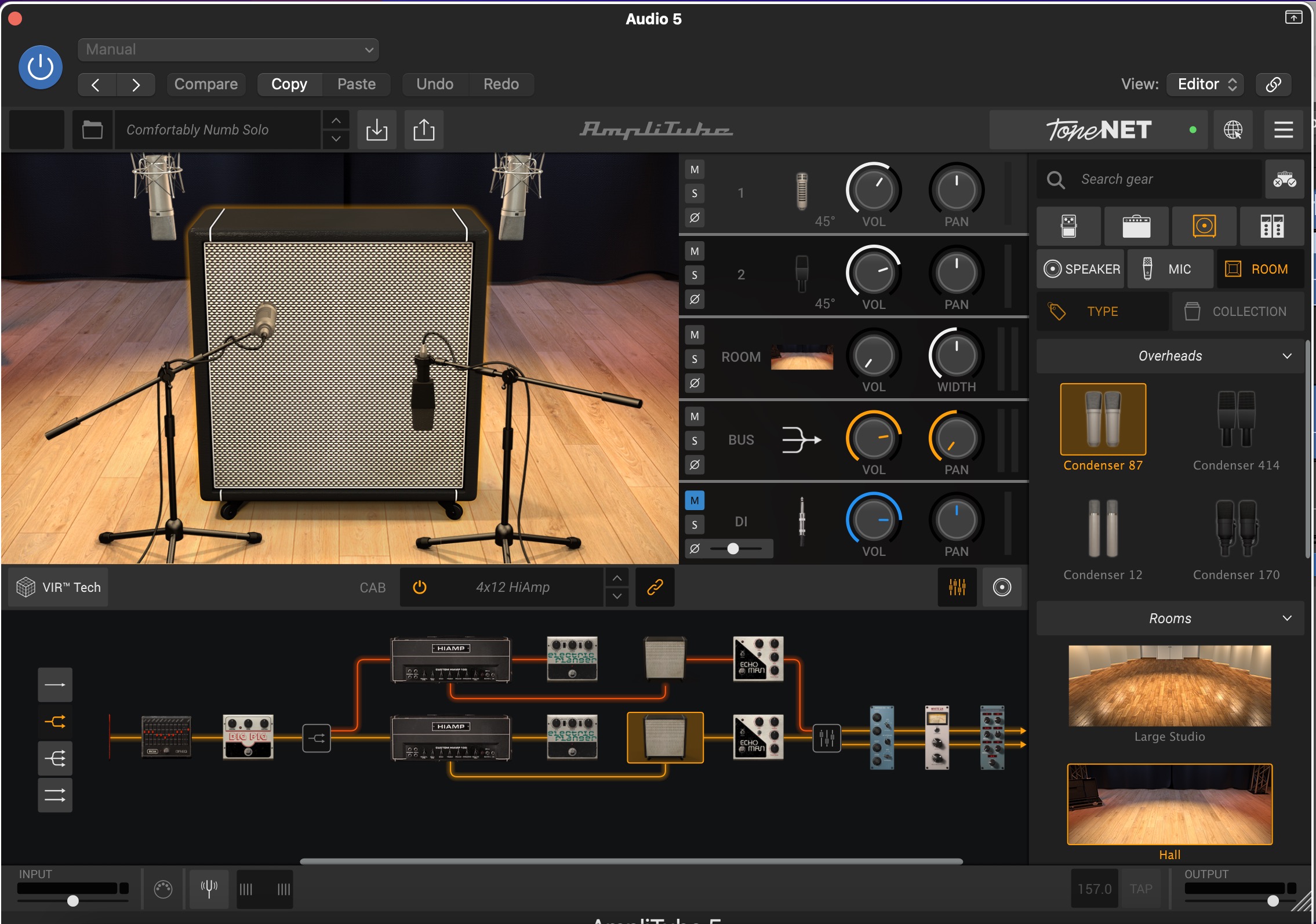Select the single serial chain routing icon
The width and height of the screenshot is (1316, 924).
click(55, 685)
